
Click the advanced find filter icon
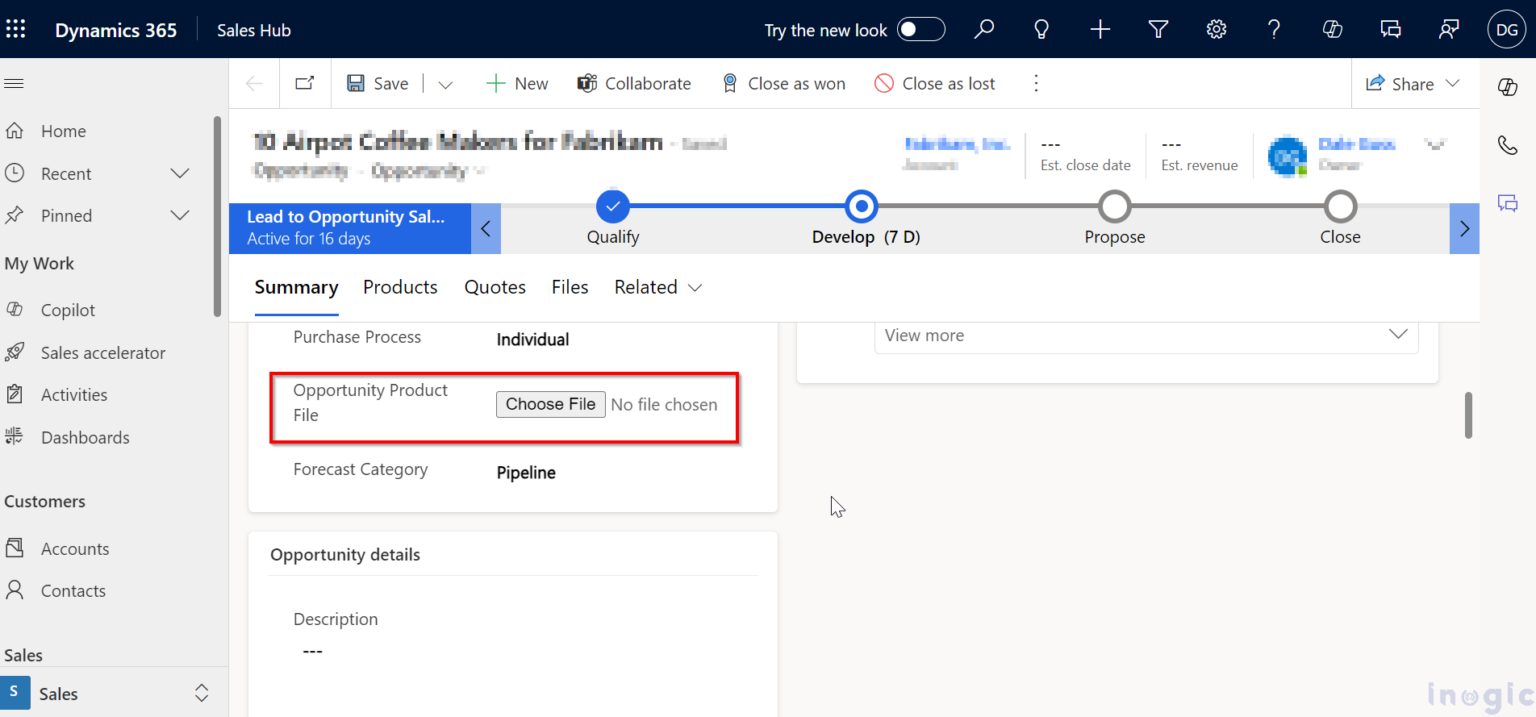tap(1158, 30)
